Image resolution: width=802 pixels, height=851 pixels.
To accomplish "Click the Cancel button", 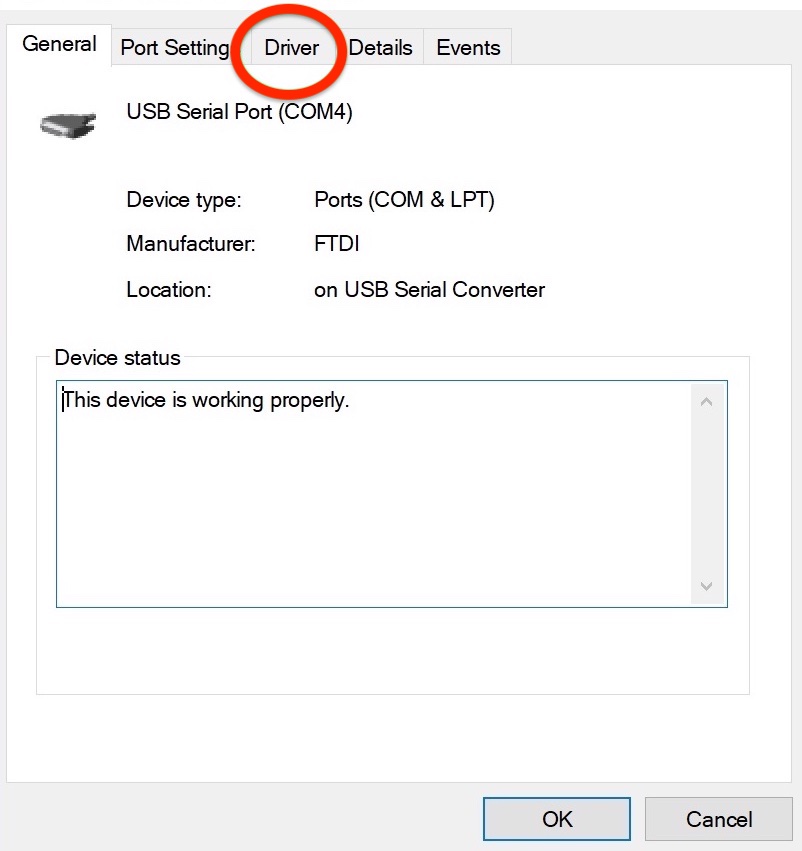I will point(718,819).
